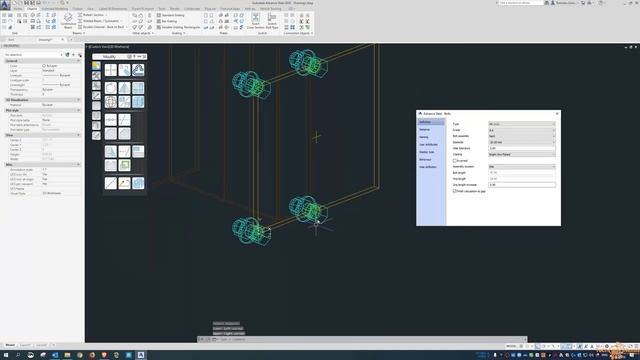Screen dimensions: 640x360
Task: Switch to Extended Modeling ribbon tab
Action: coord(55,9)
